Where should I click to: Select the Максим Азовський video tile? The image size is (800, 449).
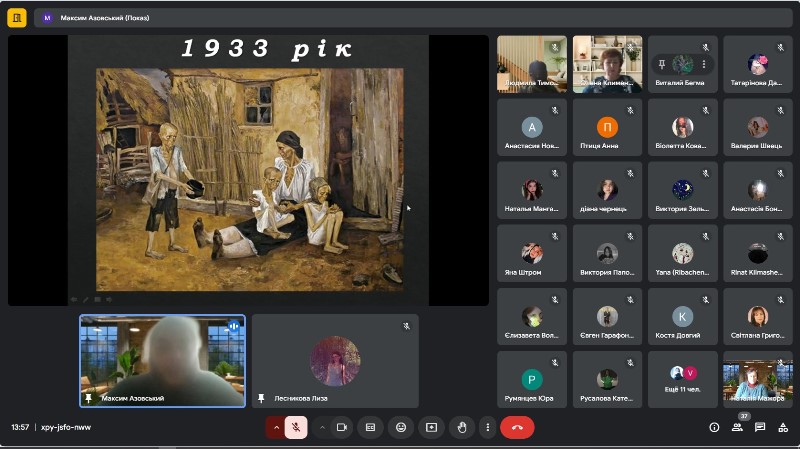click(x=162, y=361)
